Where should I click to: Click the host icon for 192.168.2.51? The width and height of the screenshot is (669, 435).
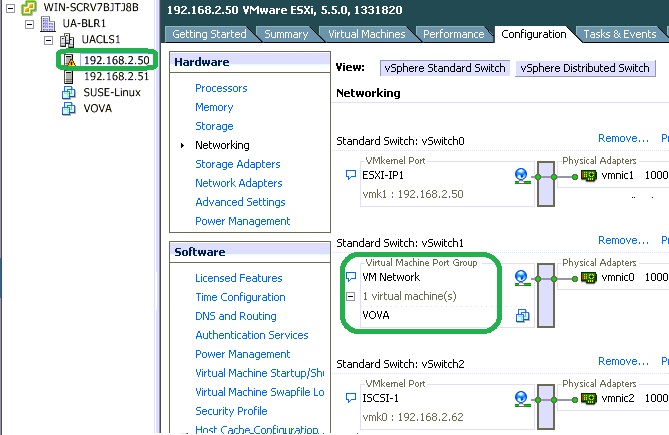68,77
